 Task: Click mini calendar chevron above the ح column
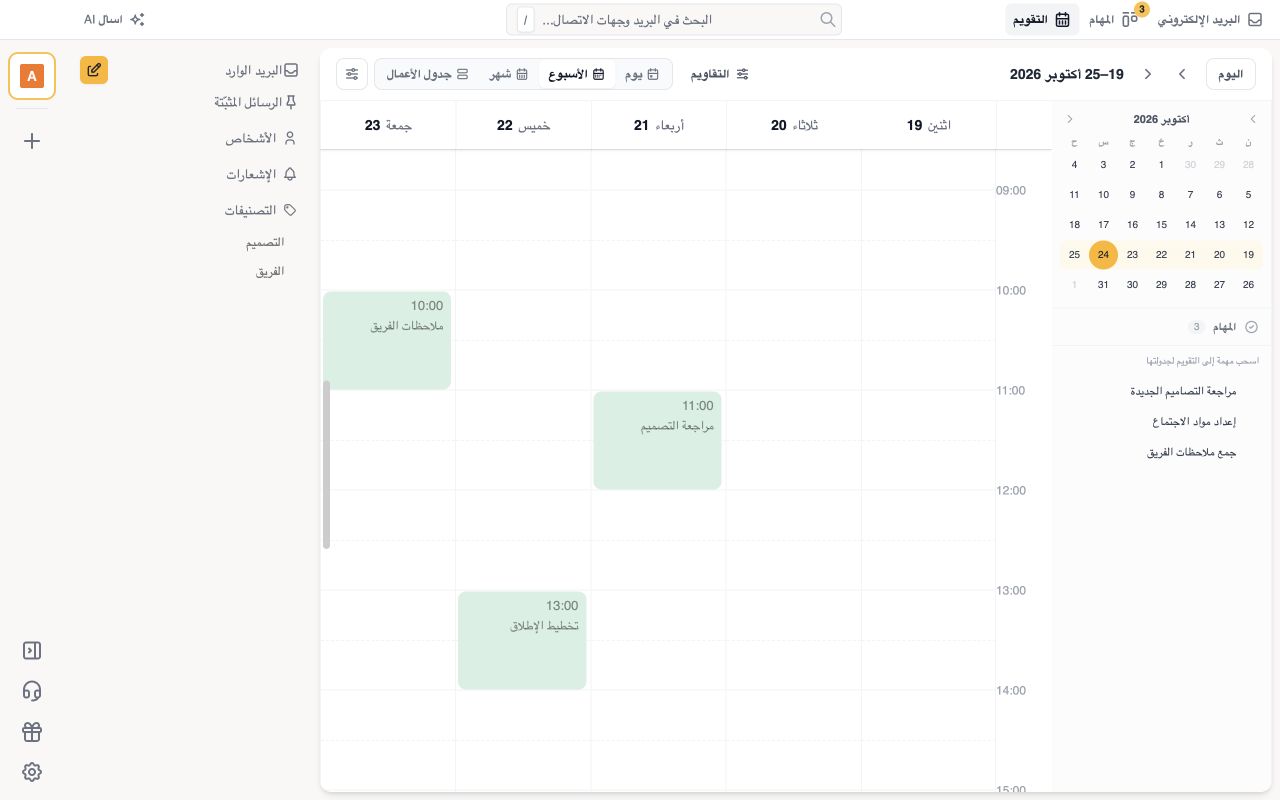click(1070, 119)
